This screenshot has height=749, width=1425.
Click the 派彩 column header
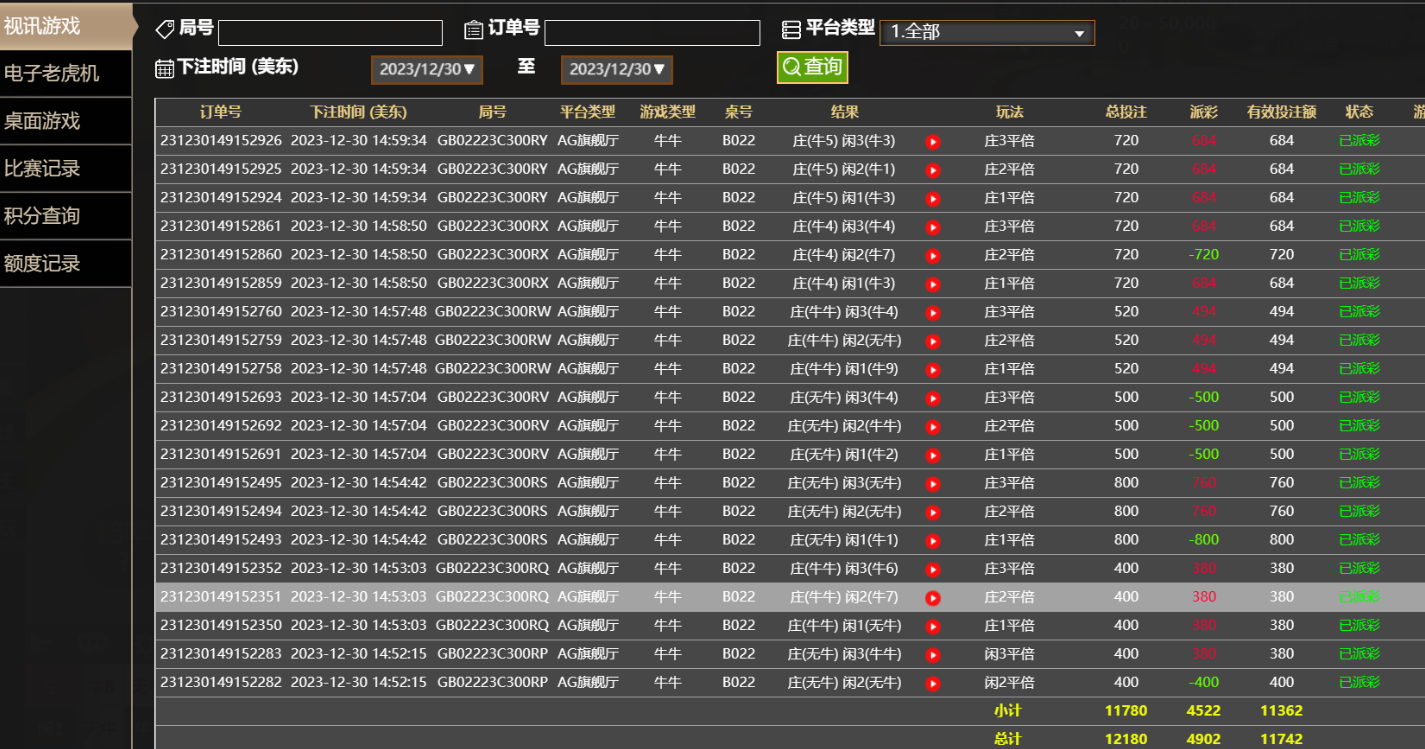[x=1204, y=112]
